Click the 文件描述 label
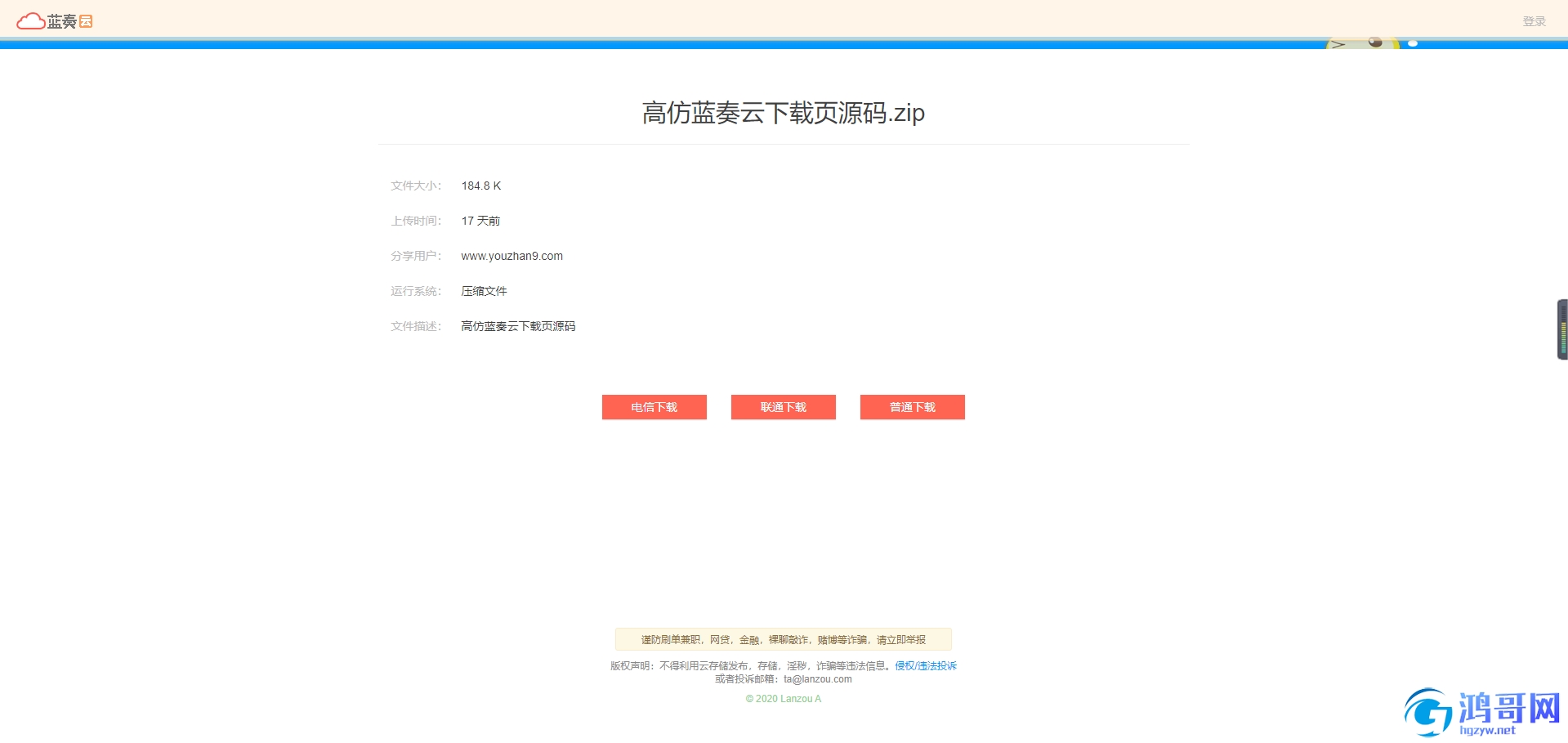Screen dimensions: 1568x743 point(416,326)
